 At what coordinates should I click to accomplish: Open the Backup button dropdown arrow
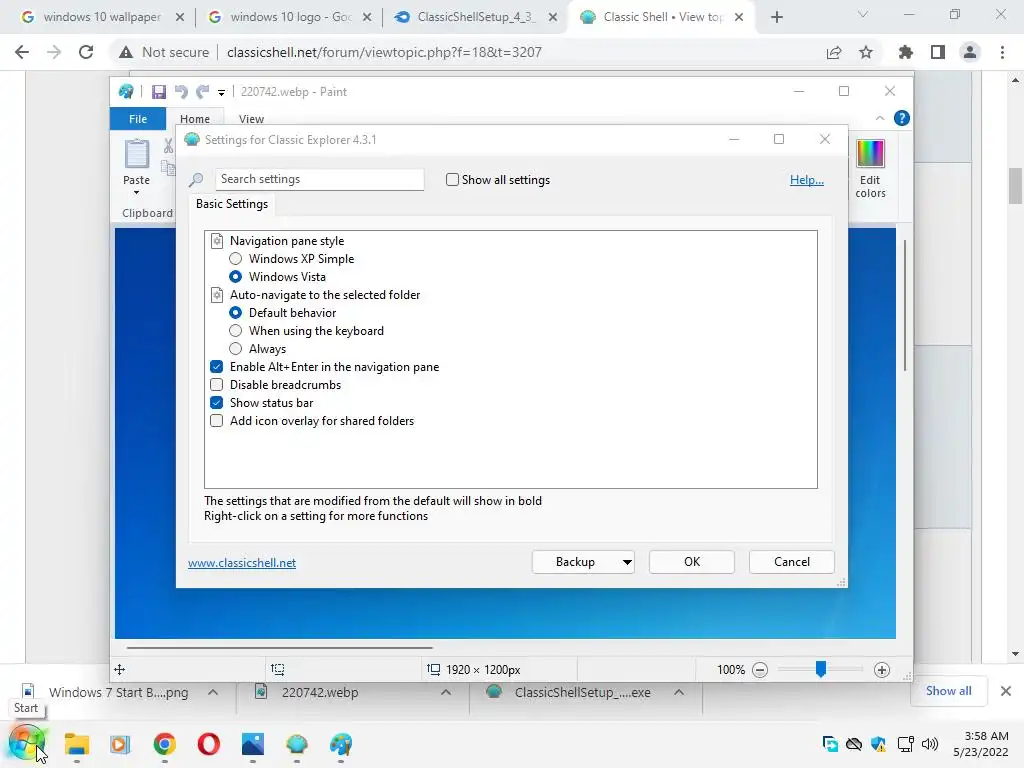627,562
